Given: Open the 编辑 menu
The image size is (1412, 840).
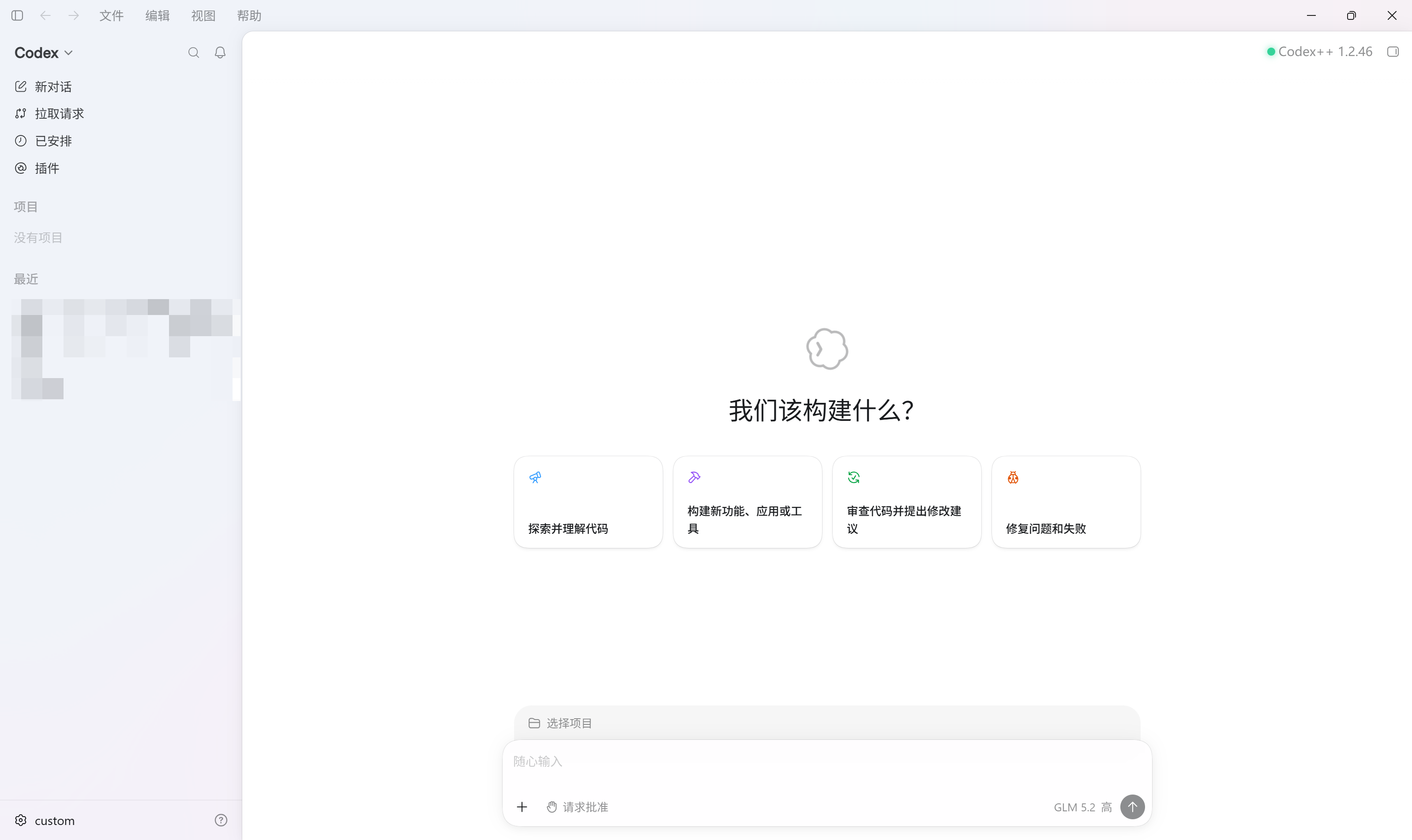Looking at the screenshot, I should pyautogui.click(x=158, y=15).
